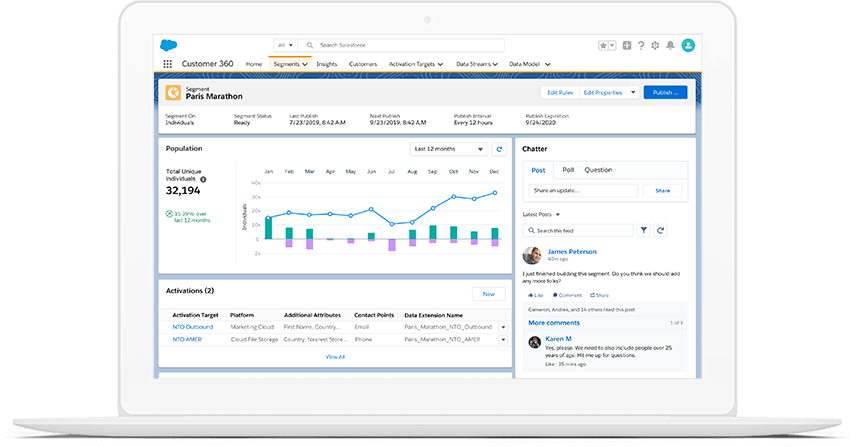Viewport: 857px width, 447px height.
Task: Click the Edit Properties button
Action: click(603, 92)
